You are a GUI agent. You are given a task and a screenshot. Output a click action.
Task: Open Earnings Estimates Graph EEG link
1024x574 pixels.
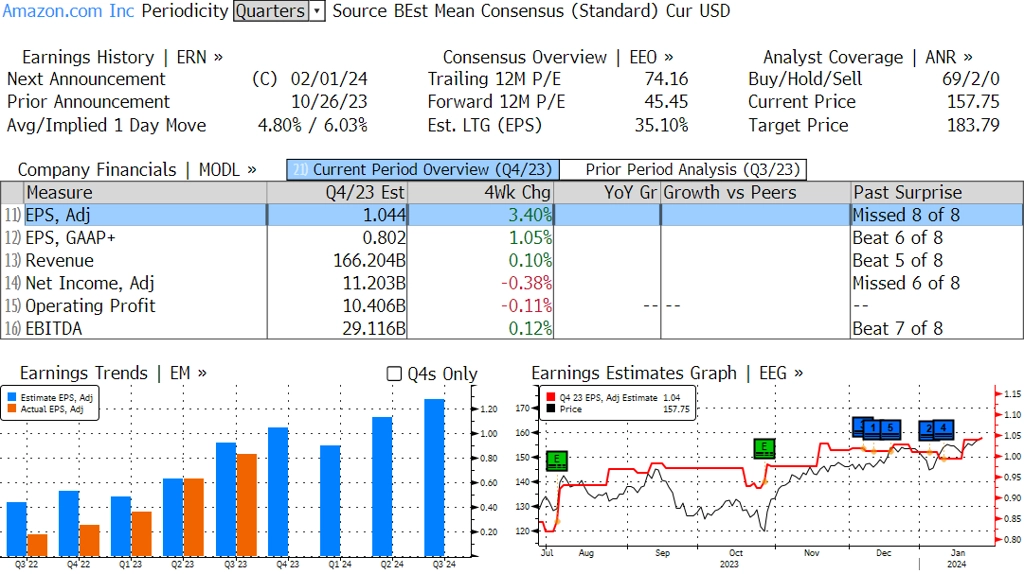[667, 373]
